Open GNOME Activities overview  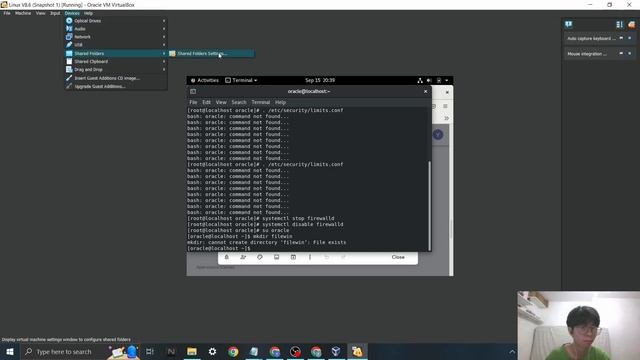point(205,80)
